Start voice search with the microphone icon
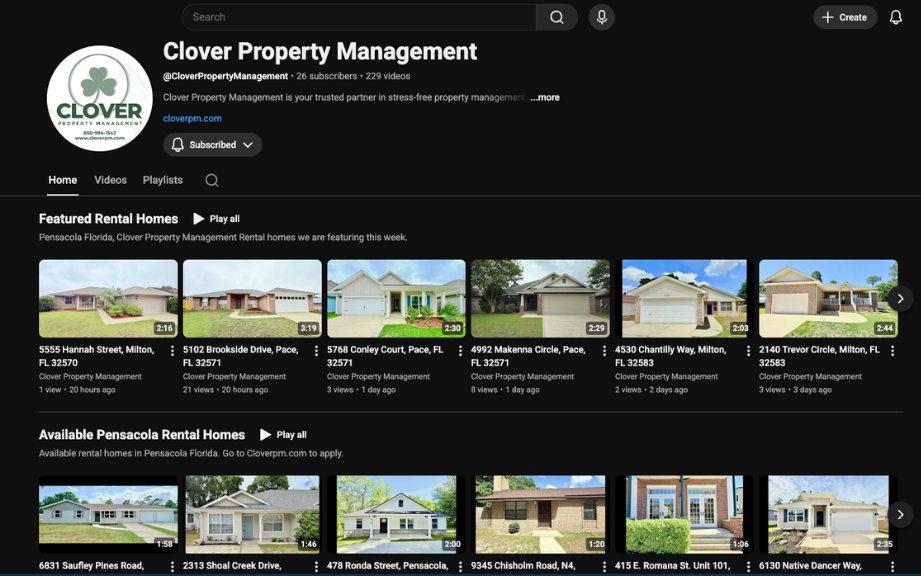The image size is (921, 576). [x=601, y=17]
